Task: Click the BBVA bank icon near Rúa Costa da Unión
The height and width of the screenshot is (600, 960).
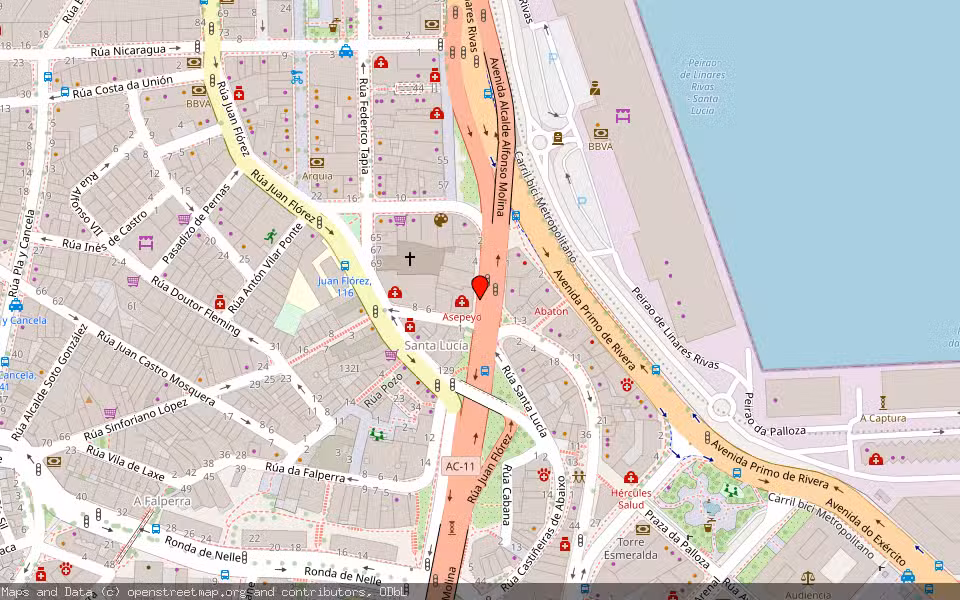Action: pyautogui.click(x=199, y=91)
